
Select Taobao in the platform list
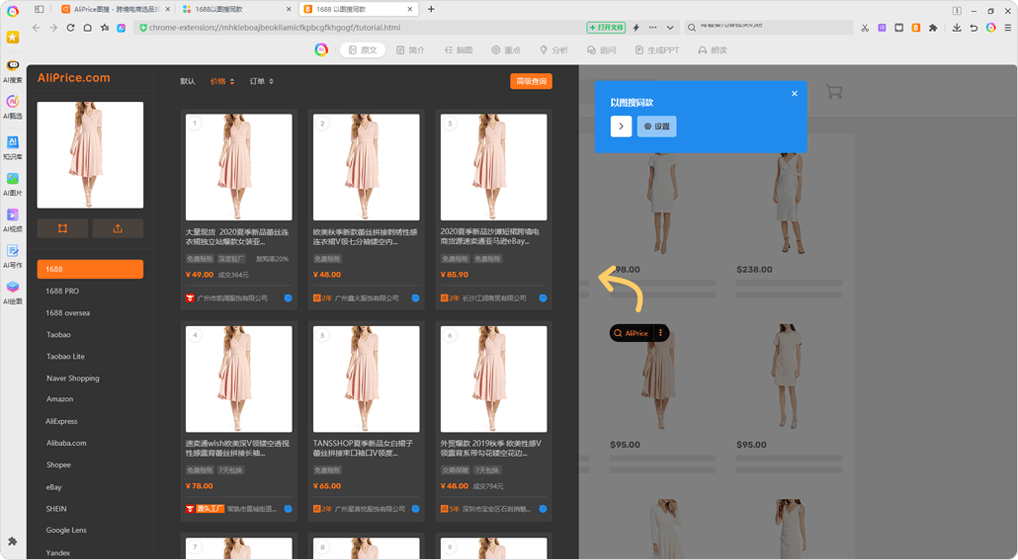(59, 335)
